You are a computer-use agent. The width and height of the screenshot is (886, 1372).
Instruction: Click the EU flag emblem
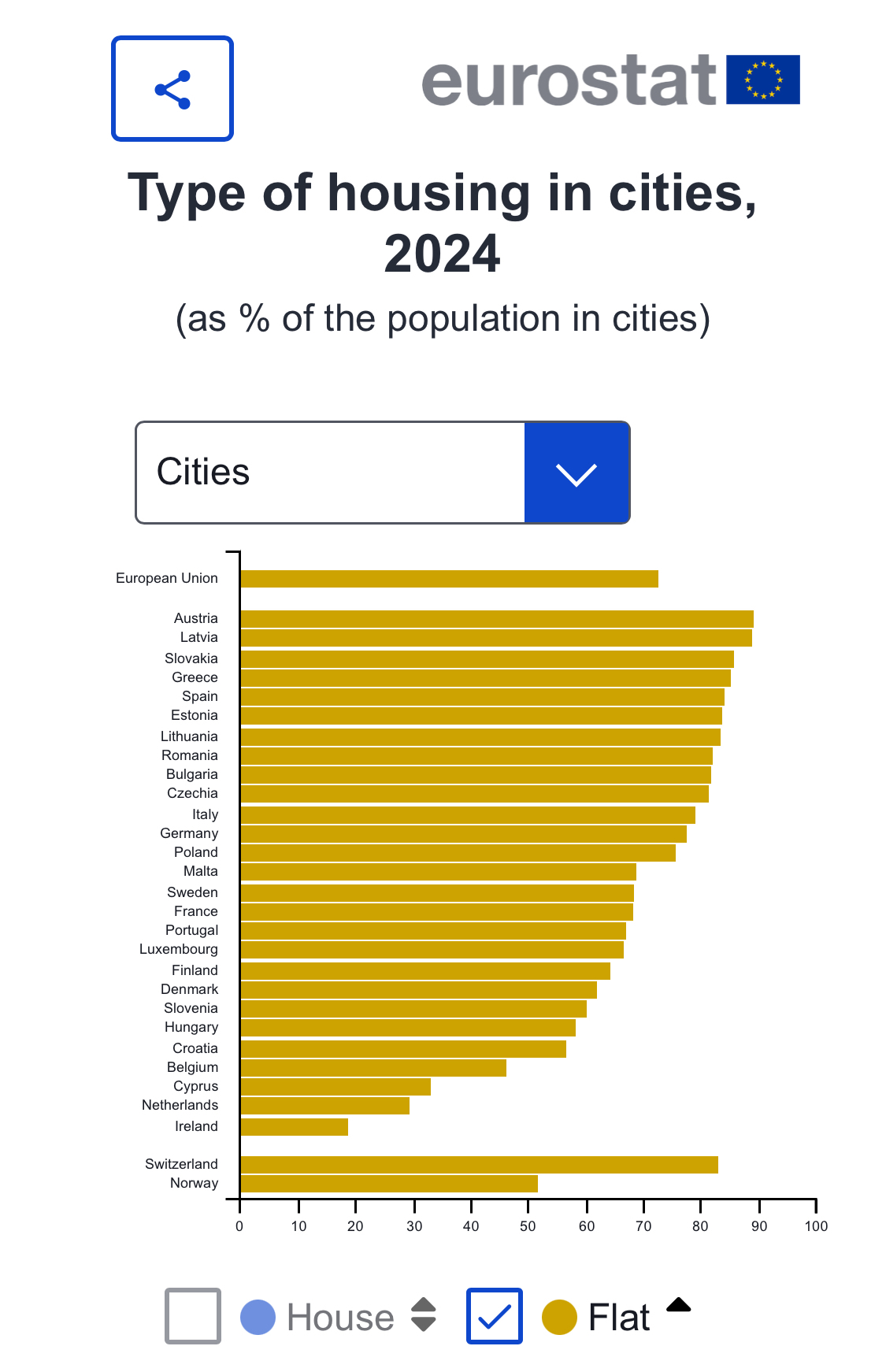pos(762,80)
